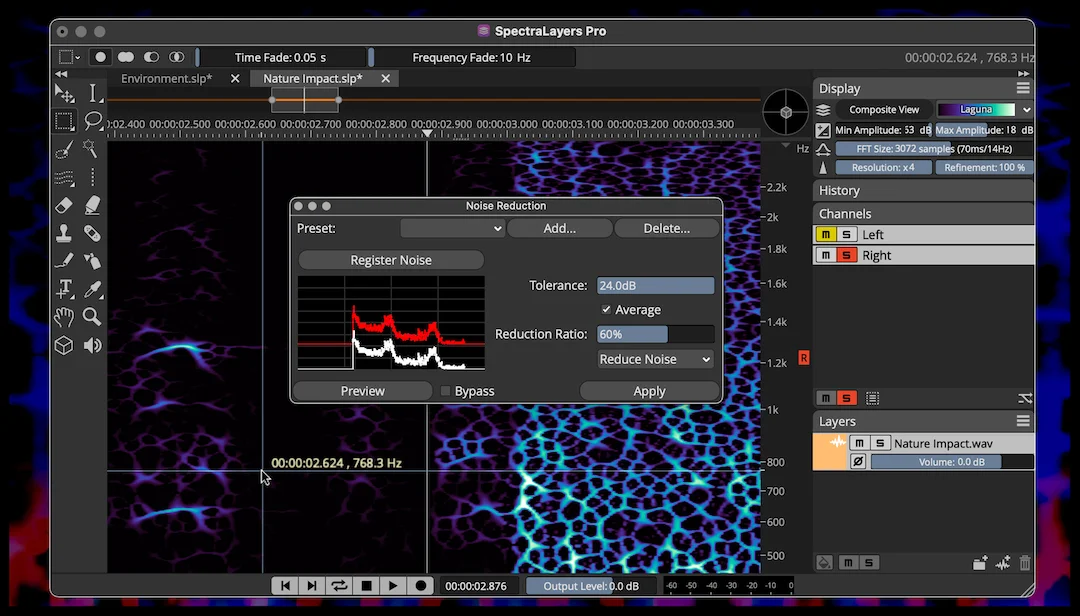Click Add... preset button

[x=559, y=228]
